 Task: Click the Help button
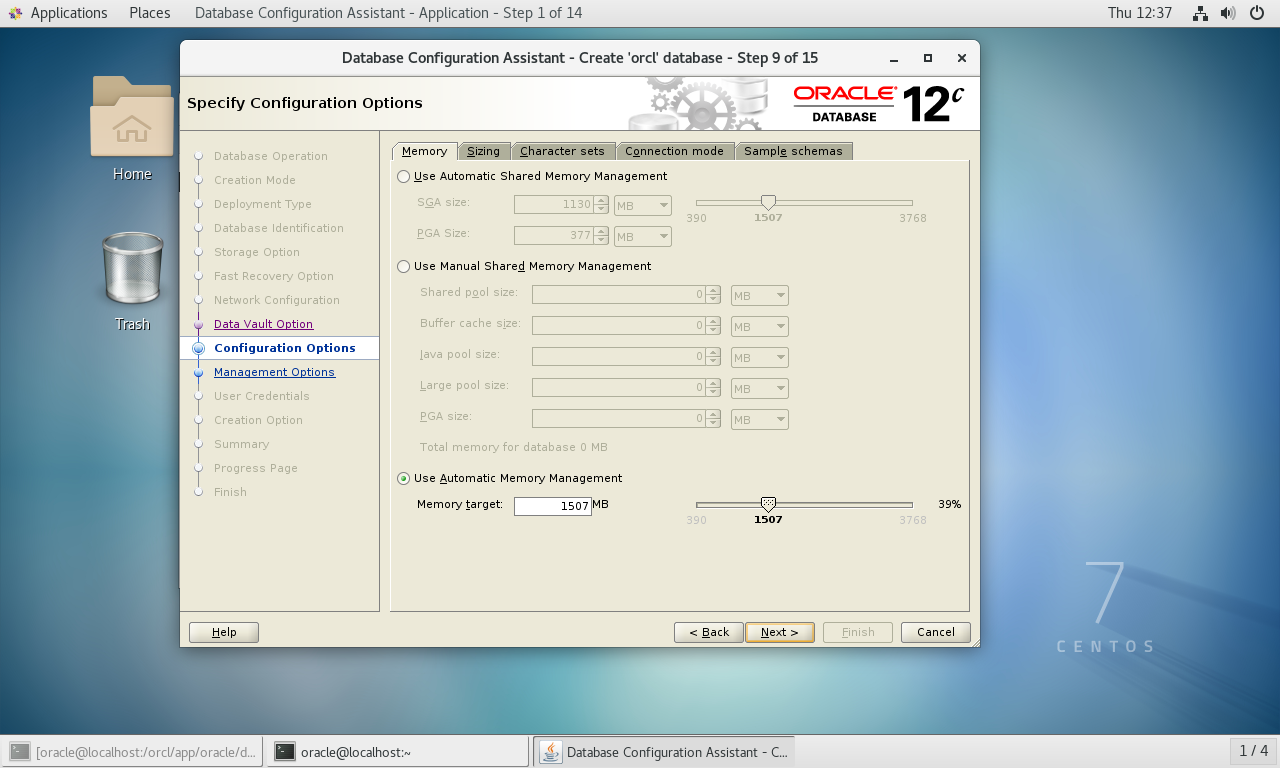[x=224, y=632]
